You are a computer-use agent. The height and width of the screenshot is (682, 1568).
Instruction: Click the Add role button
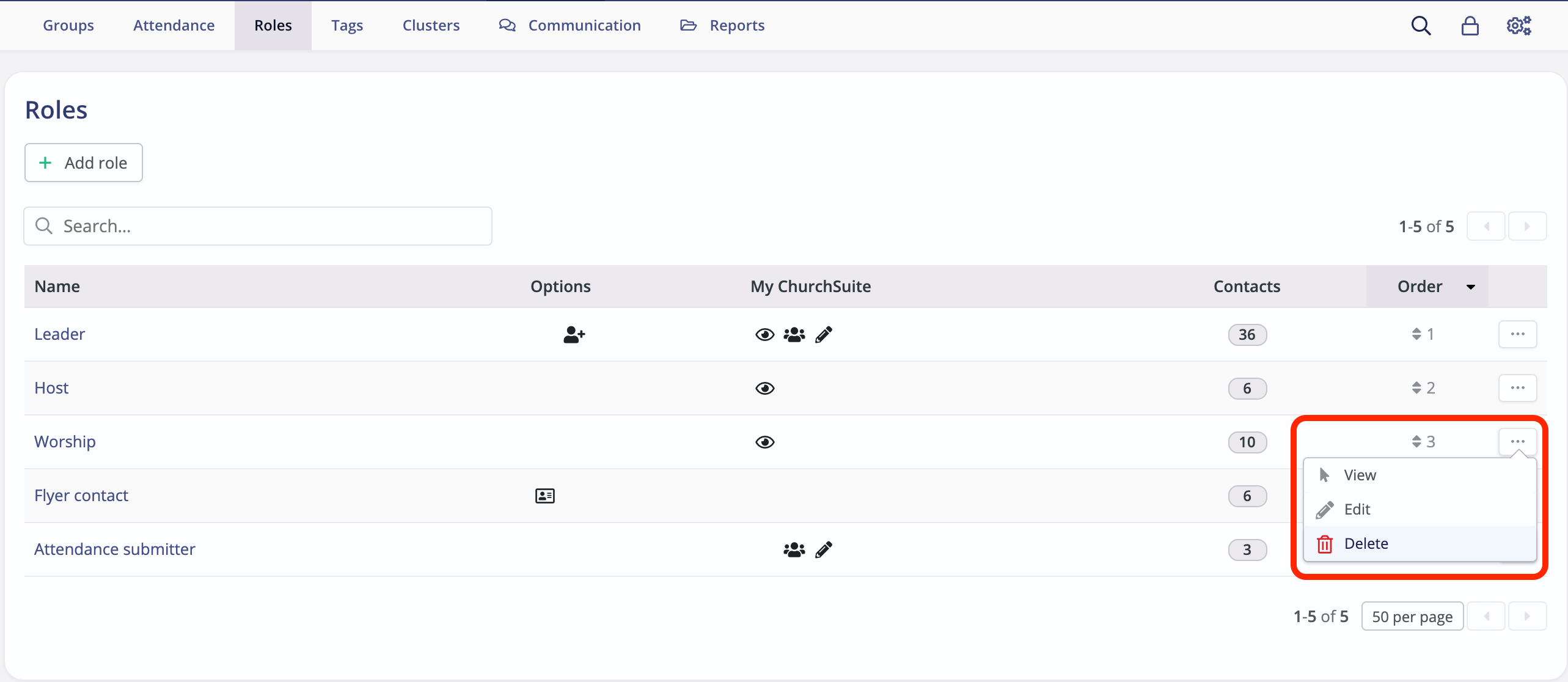(x=83, y=163)
